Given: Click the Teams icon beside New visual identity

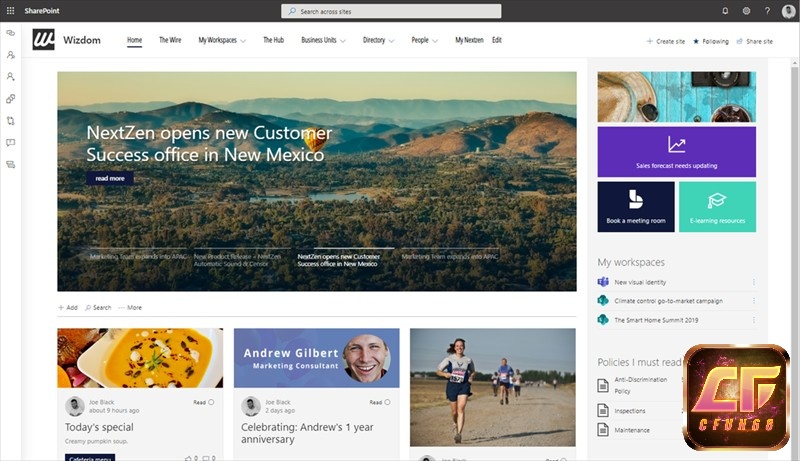Looking at the screenshot, I should [x=603, y=282].
